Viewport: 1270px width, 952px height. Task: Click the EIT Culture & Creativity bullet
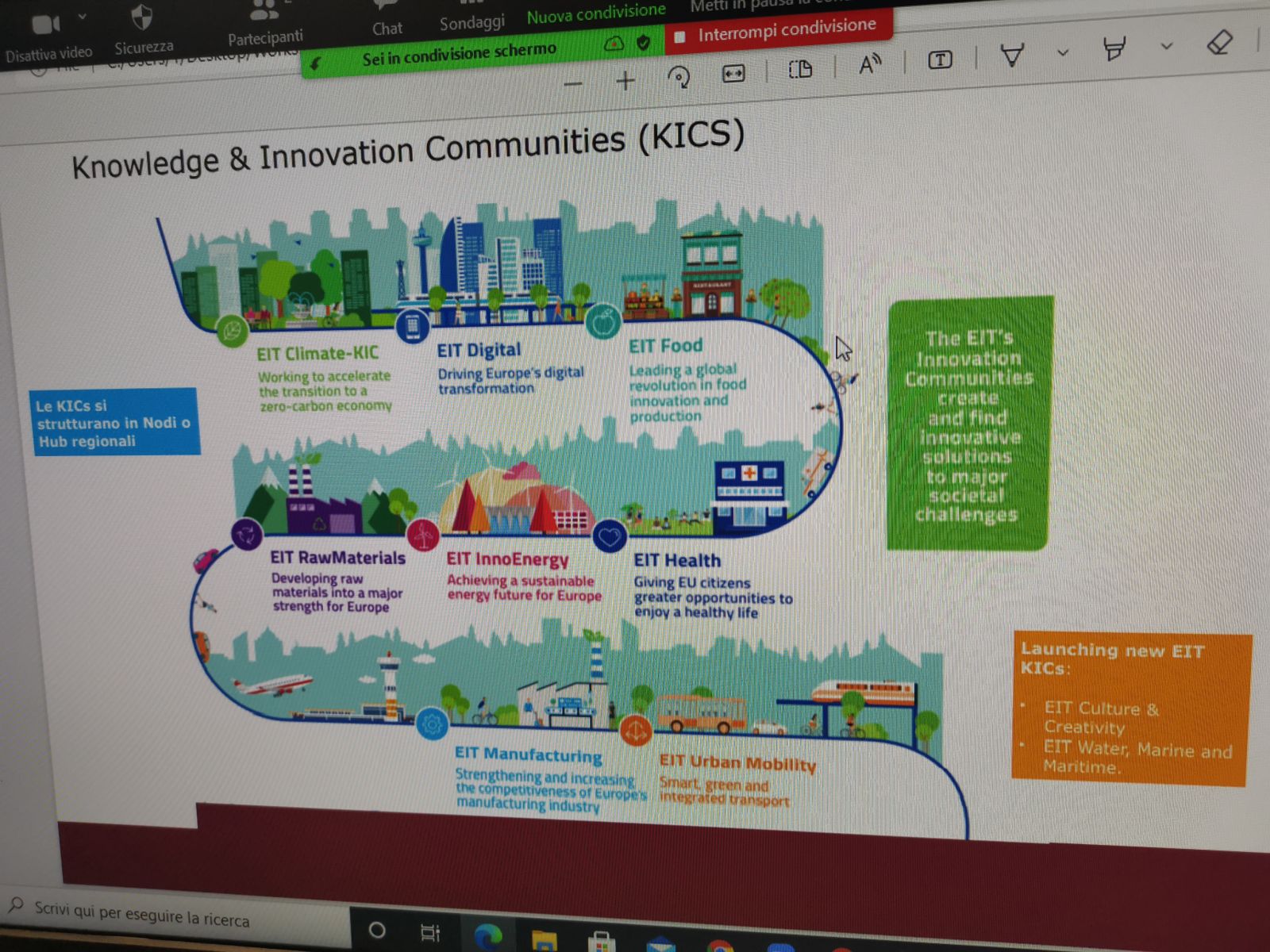point(1100,717)
